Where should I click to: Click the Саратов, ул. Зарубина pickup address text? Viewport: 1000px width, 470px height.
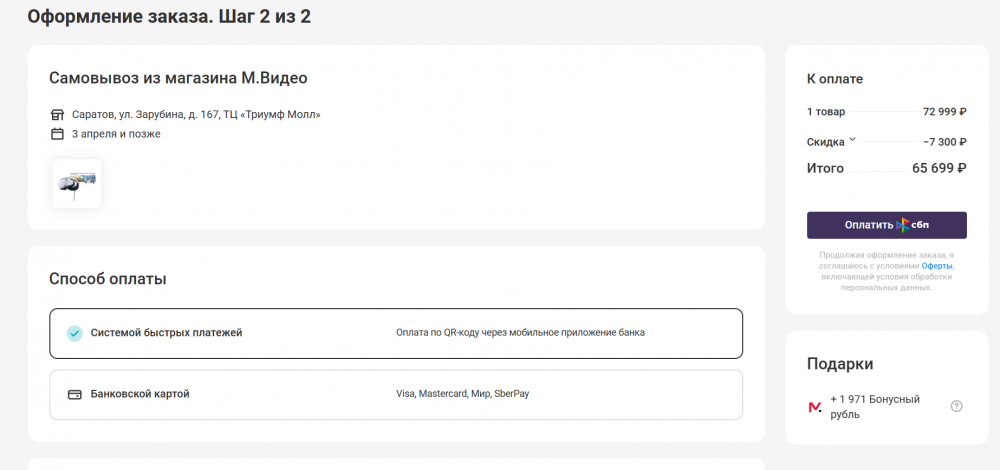[196, 114]
